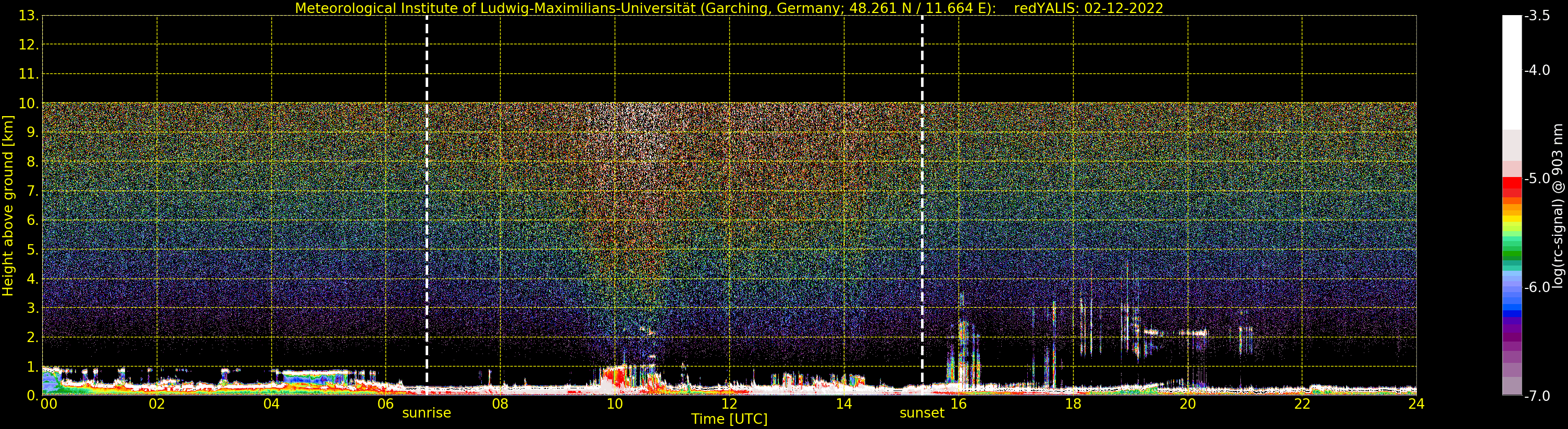1568x429 pixels.
Task: Click the x-axis tick label '08'
Action: point(500,404)
